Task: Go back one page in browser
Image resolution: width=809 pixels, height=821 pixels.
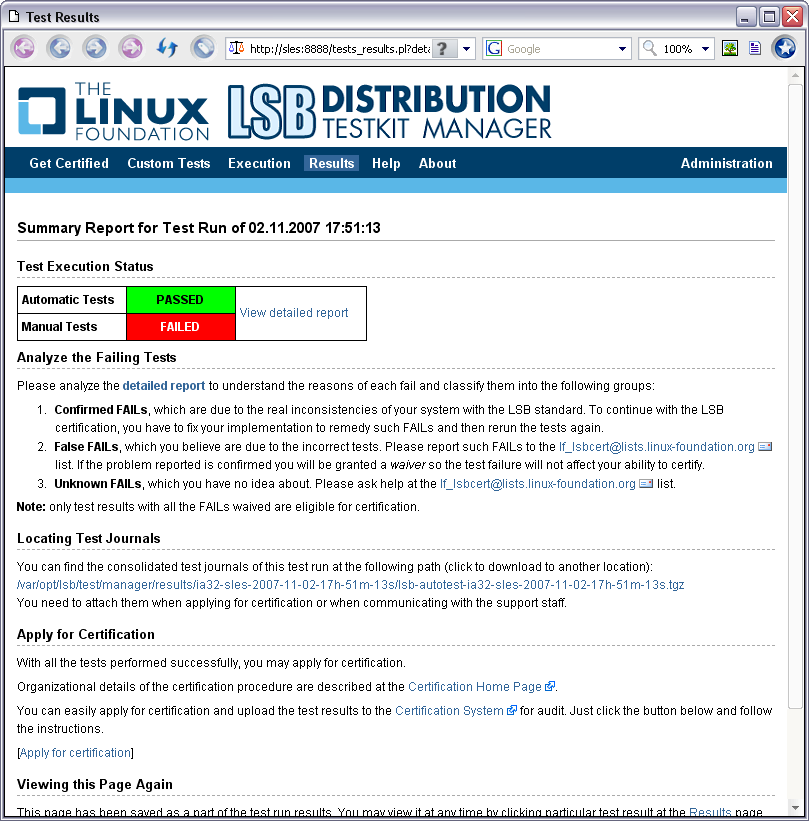Action: point(59,49)
